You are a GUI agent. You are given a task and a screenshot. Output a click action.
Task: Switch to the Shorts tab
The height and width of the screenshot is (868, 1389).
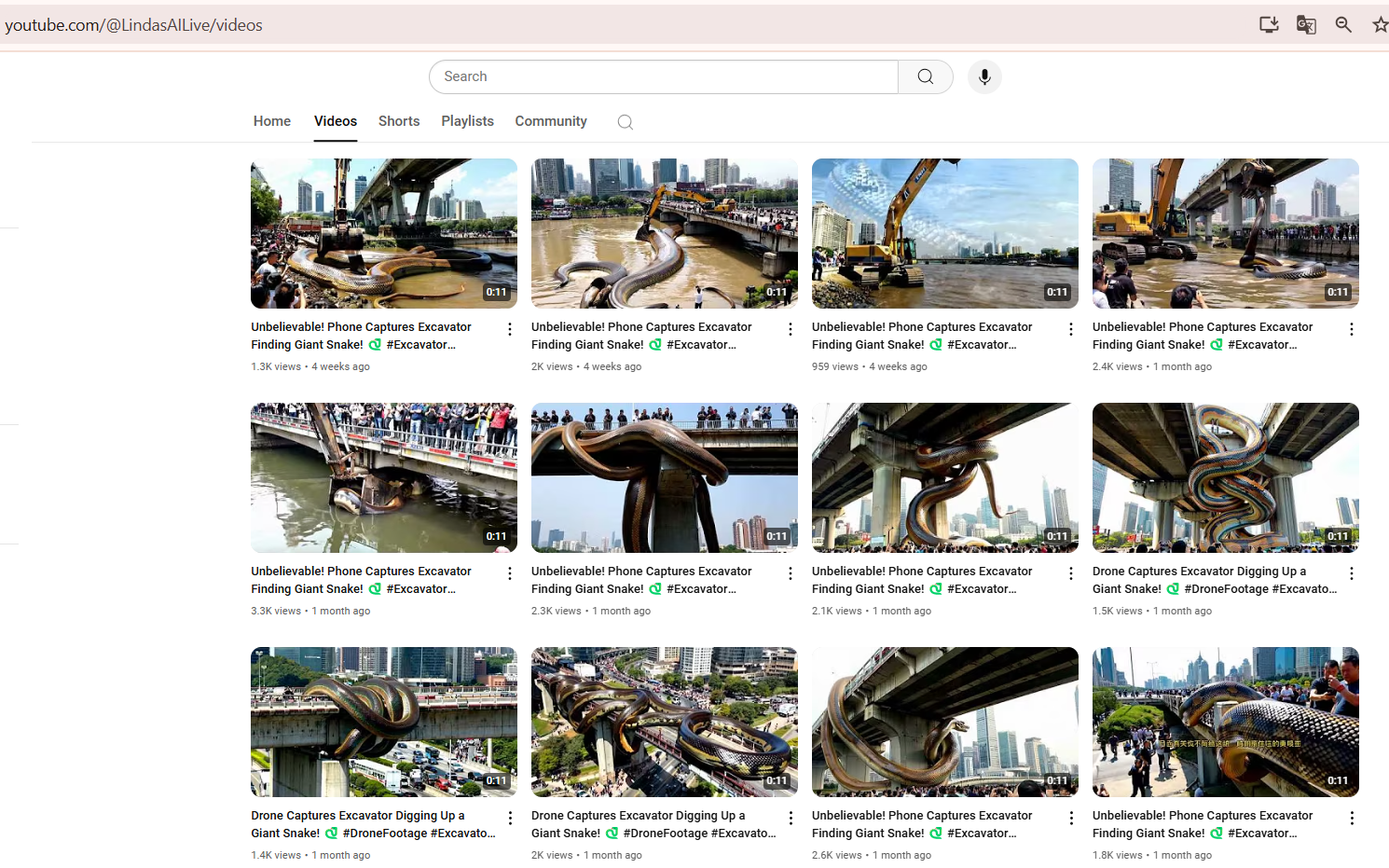pos(399,121)
